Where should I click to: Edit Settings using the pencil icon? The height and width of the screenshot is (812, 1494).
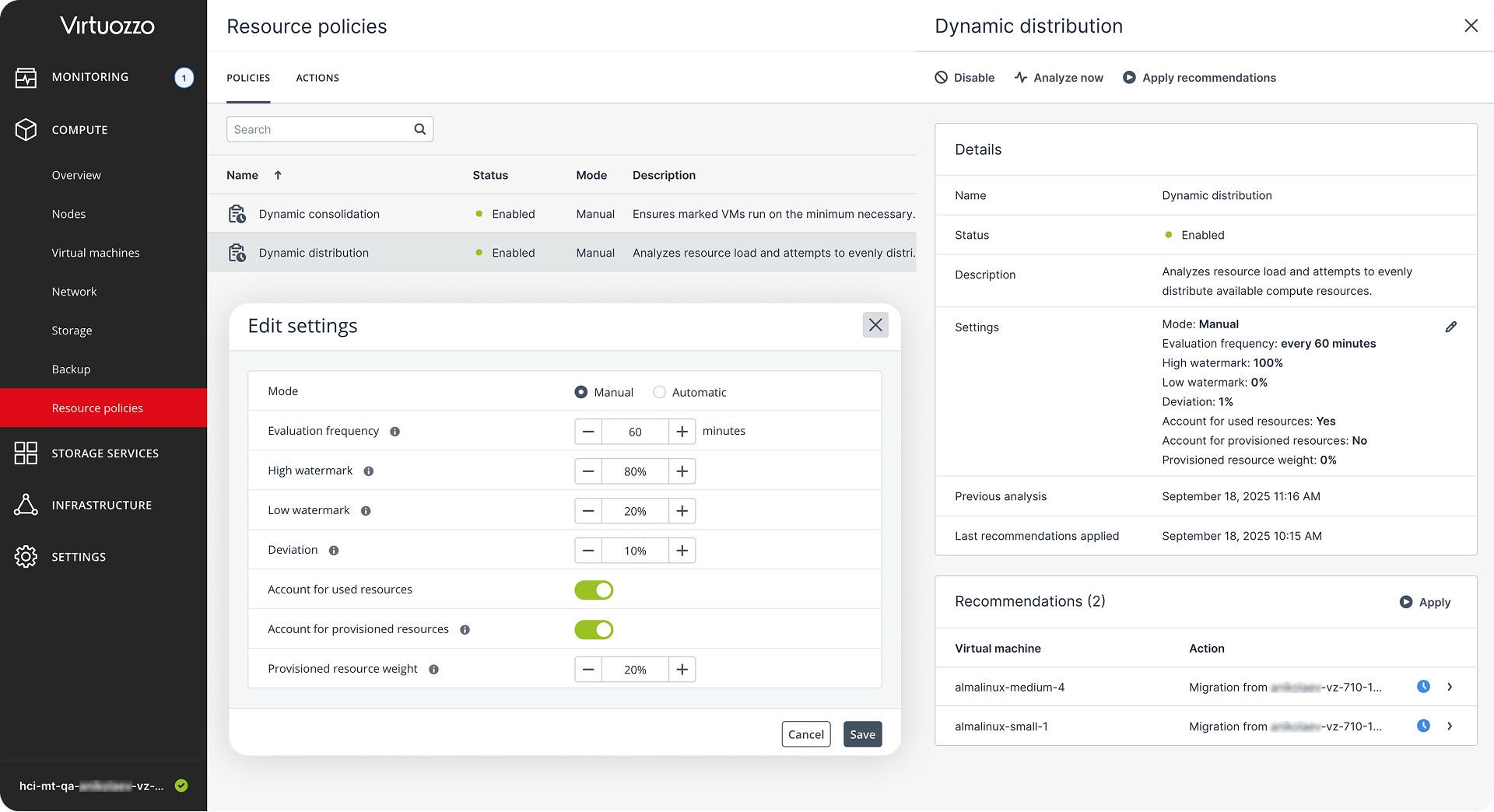1451,327
